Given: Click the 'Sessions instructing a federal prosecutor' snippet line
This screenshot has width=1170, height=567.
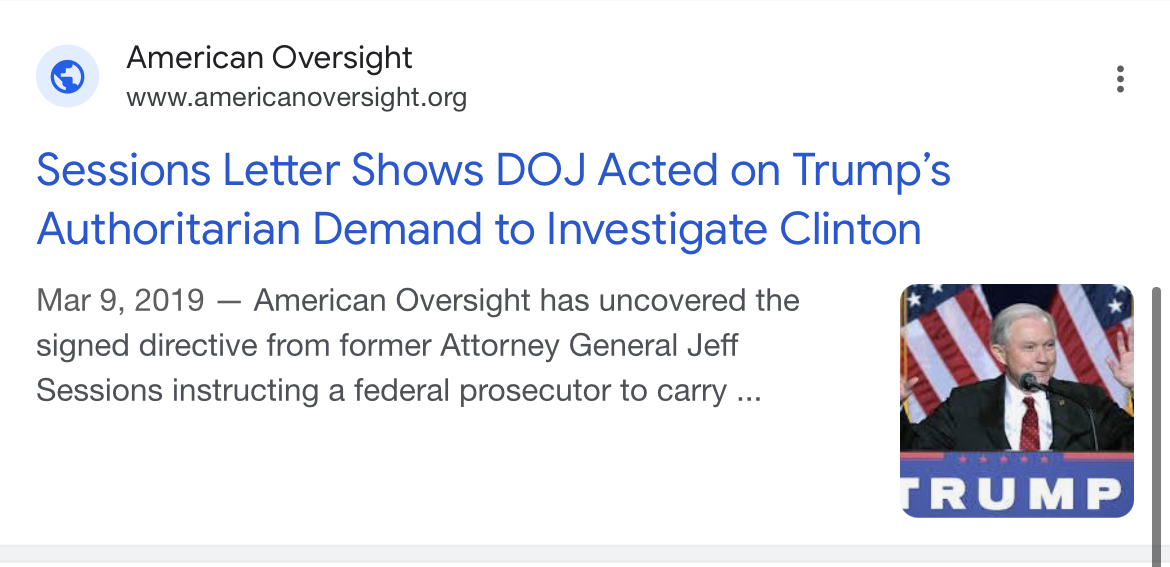Looking at the screenshot, I should coord(398,391).
